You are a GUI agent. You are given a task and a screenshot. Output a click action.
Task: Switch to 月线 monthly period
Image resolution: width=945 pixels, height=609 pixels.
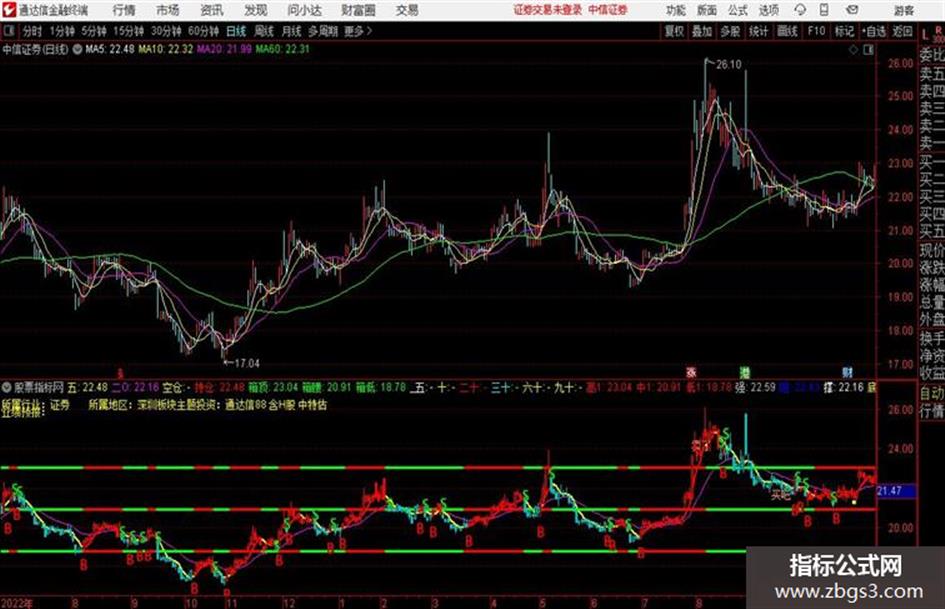[292, 31]
